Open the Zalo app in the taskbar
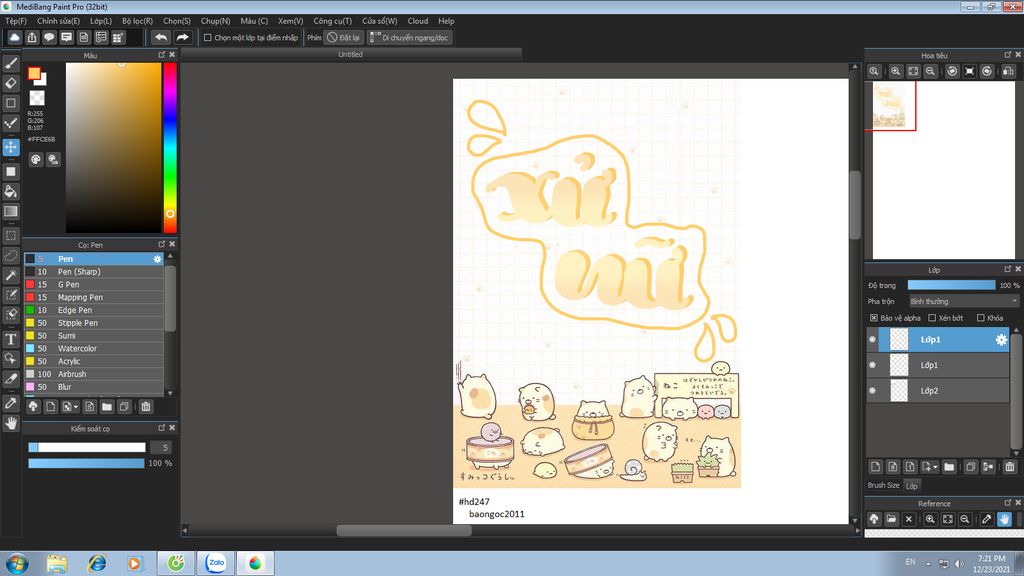The image size is (1024, 576). pos(216,562)
